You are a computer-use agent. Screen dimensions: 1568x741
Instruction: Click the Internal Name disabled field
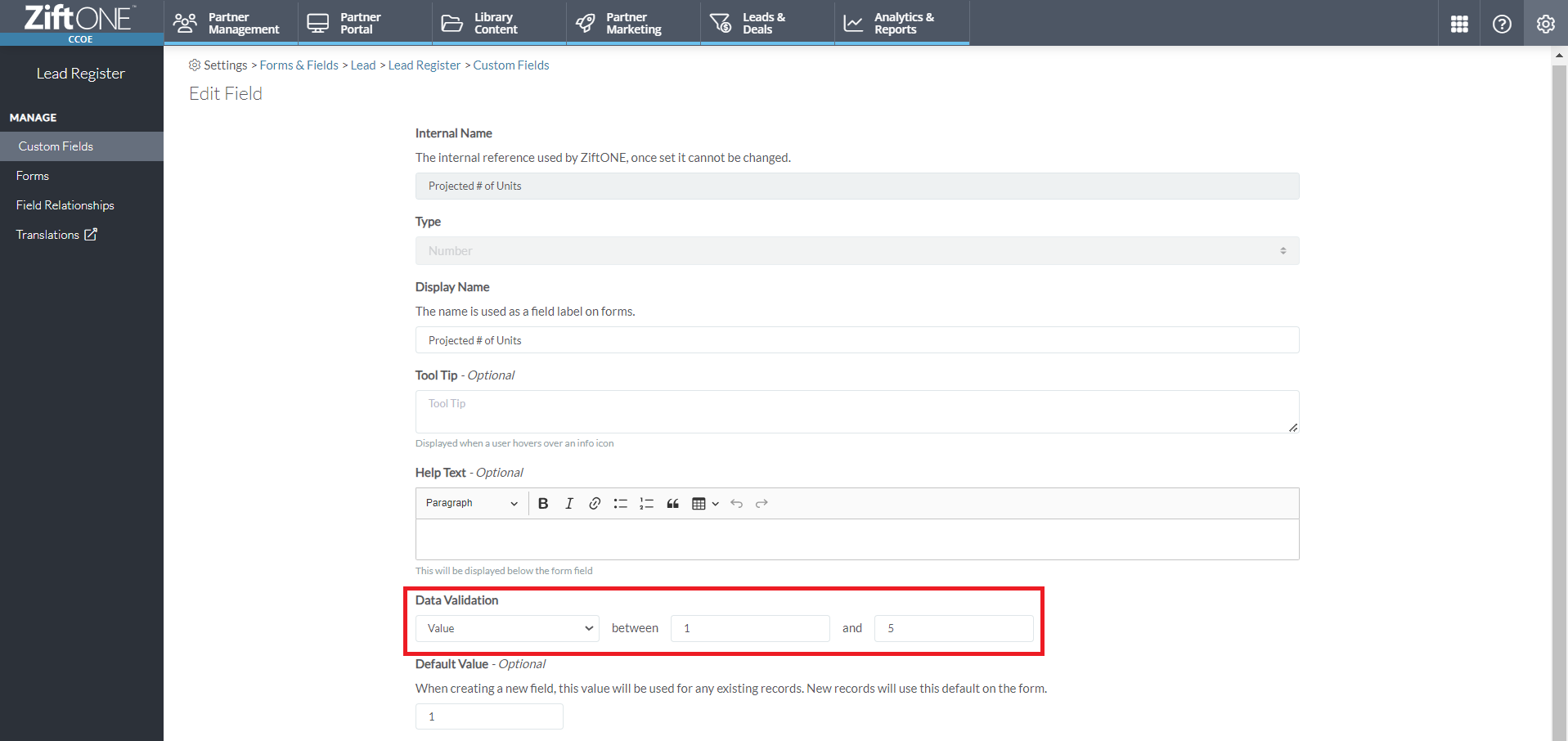[x=857, y=186]
